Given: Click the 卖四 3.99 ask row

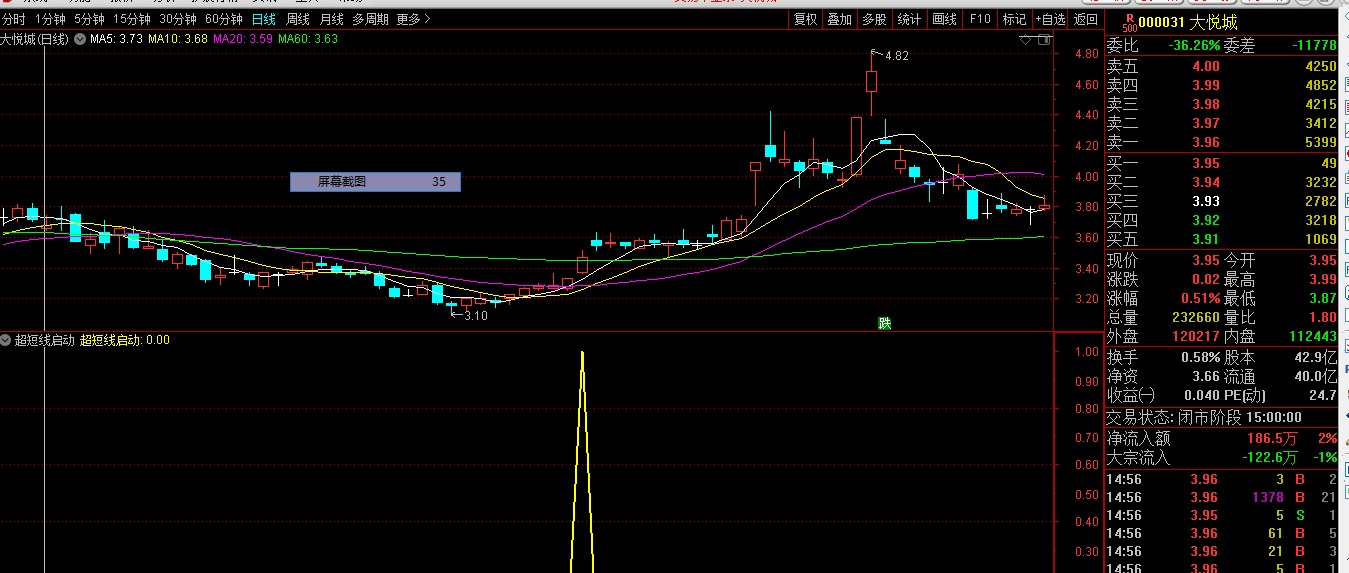Looking at the screenshot, I should tap(1221, 86).
